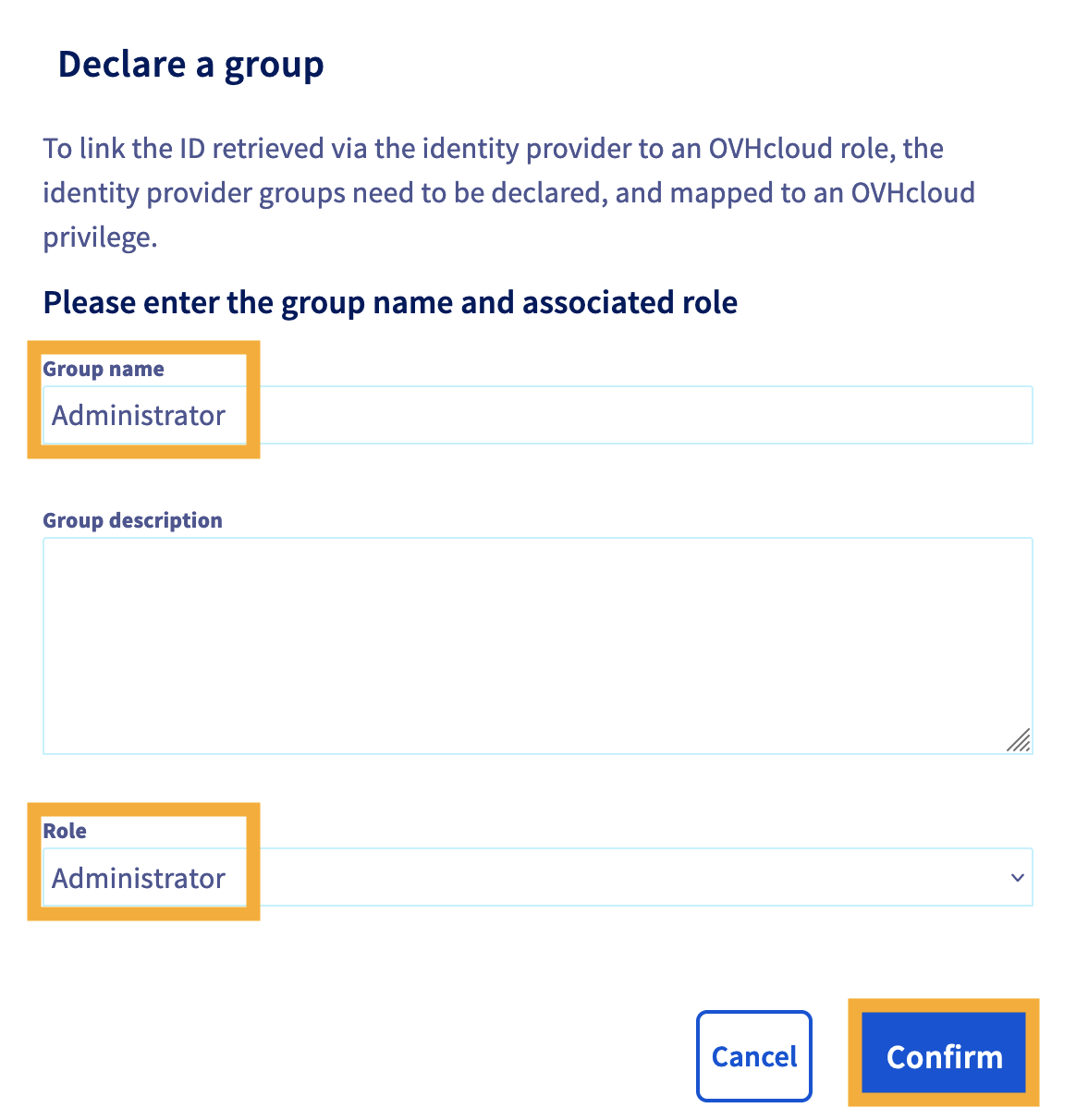Focus the Group name input field
Screen dimensions: 1076x1120
coord(537,415)
